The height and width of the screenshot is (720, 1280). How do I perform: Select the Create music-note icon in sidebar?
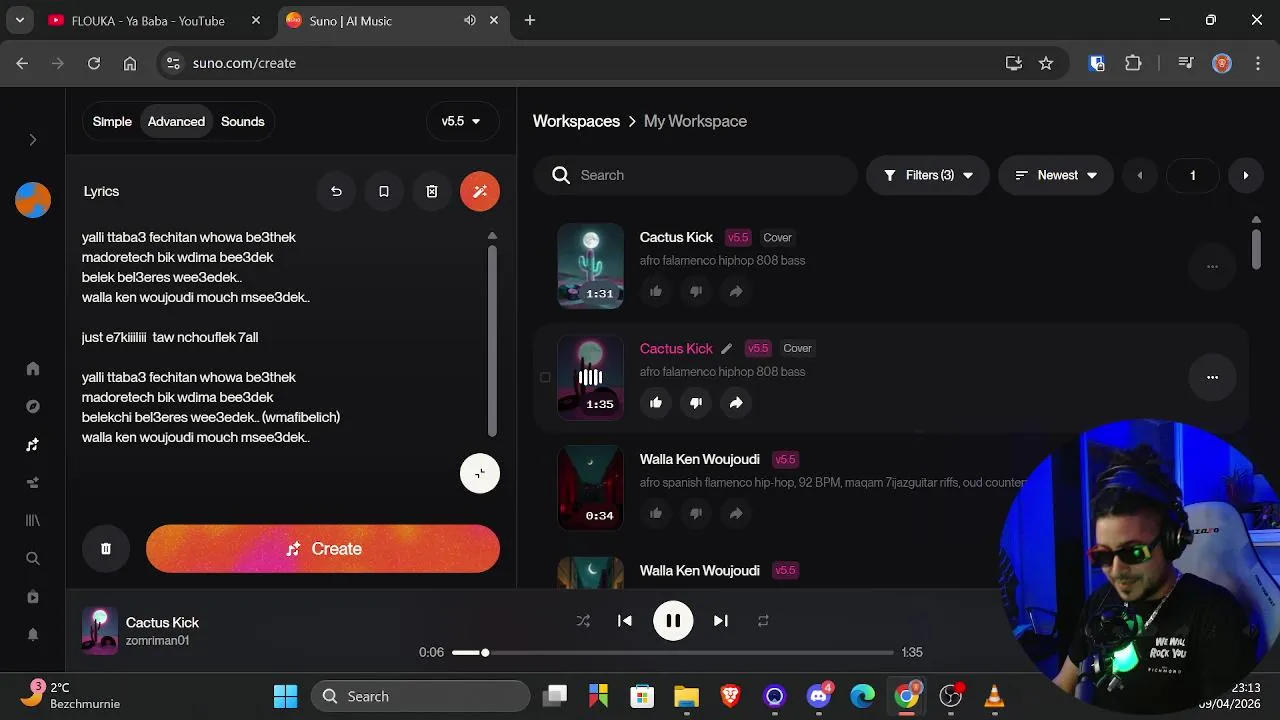pyautogui.click(x=33, y=445)
